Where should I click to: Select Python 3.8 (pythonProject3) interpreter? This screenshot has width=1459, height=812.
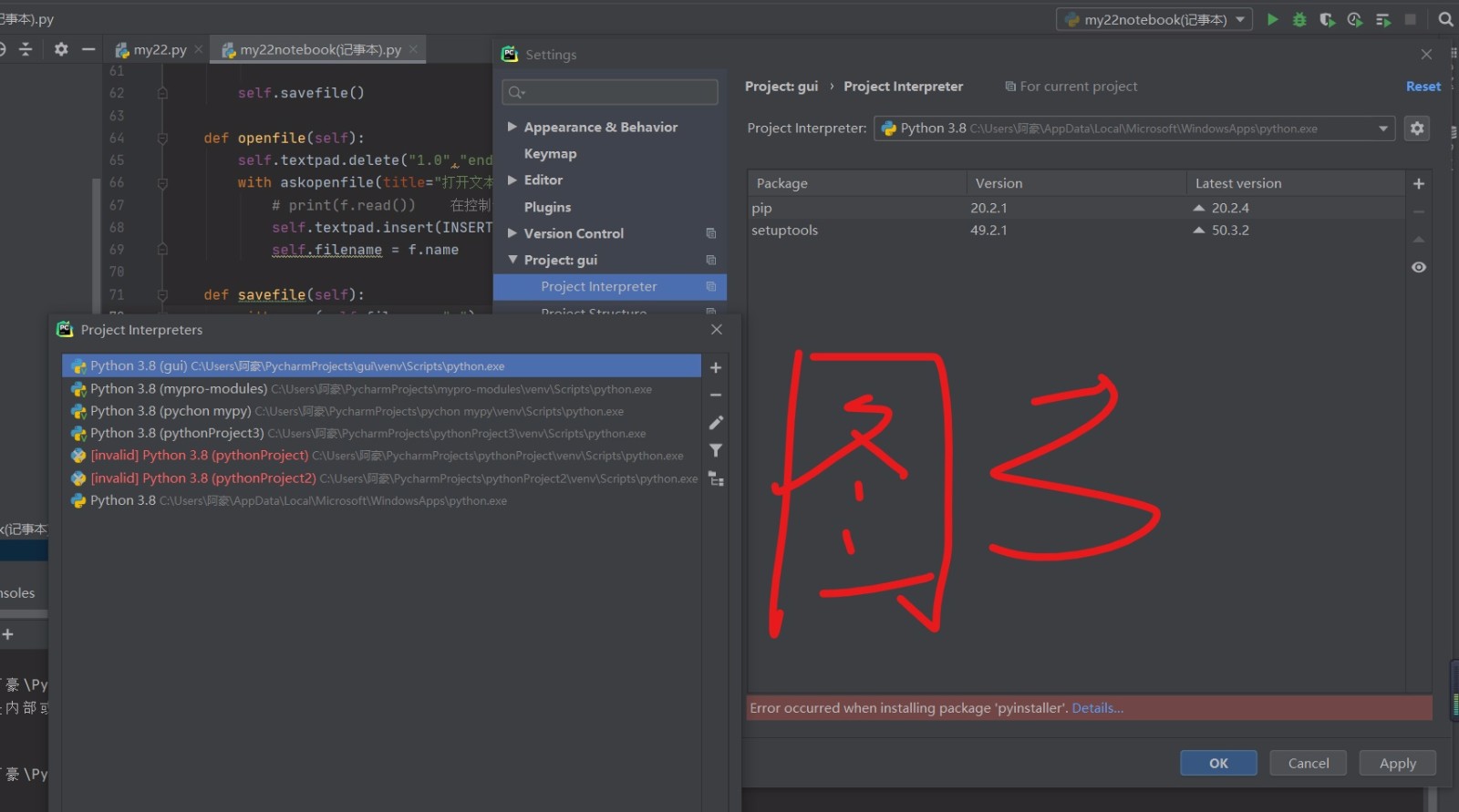(x=381, y=433)
